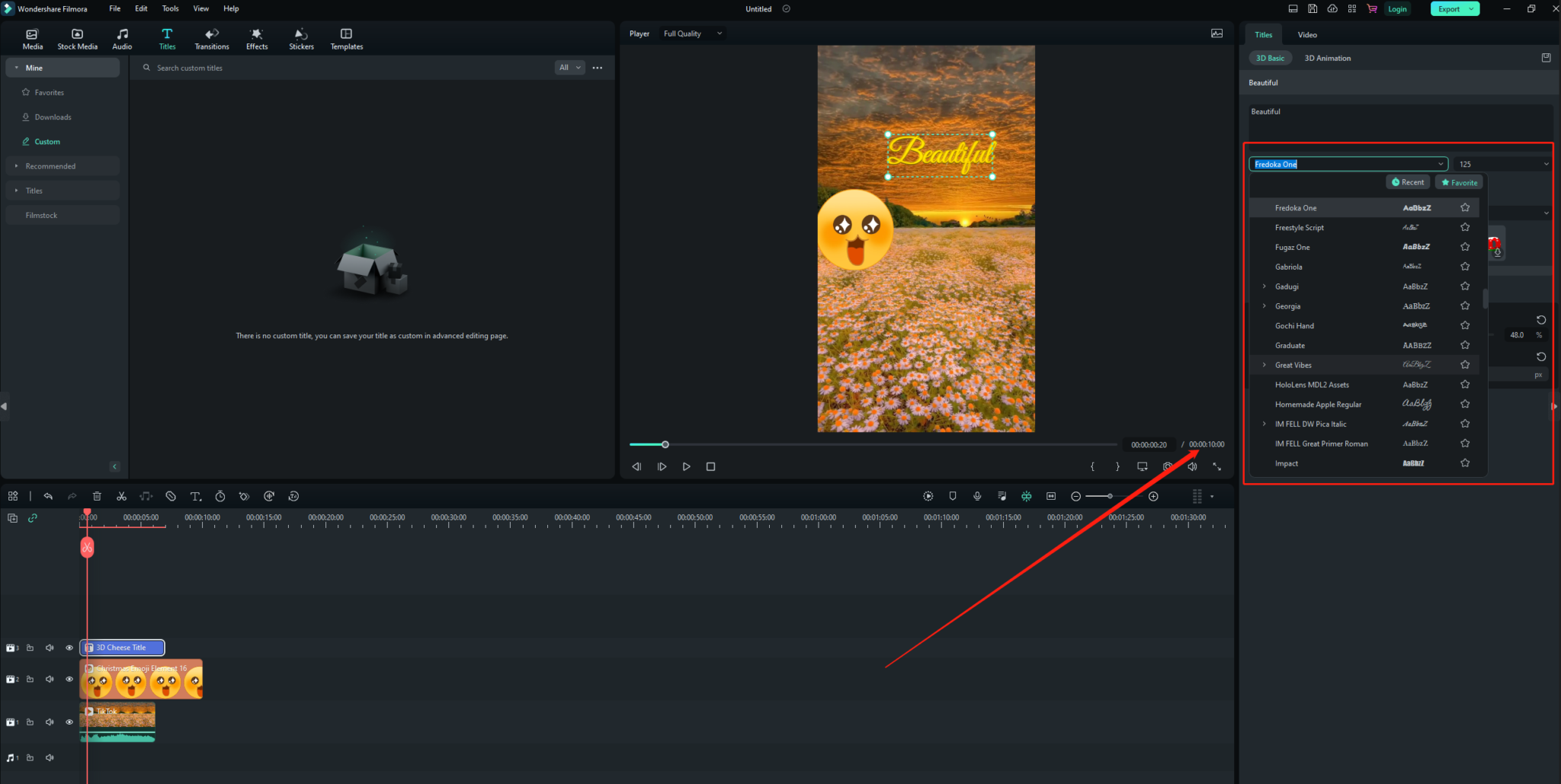Open the player quality dropdown
The height and width of the screenshot is (784, 1561).
691,34
